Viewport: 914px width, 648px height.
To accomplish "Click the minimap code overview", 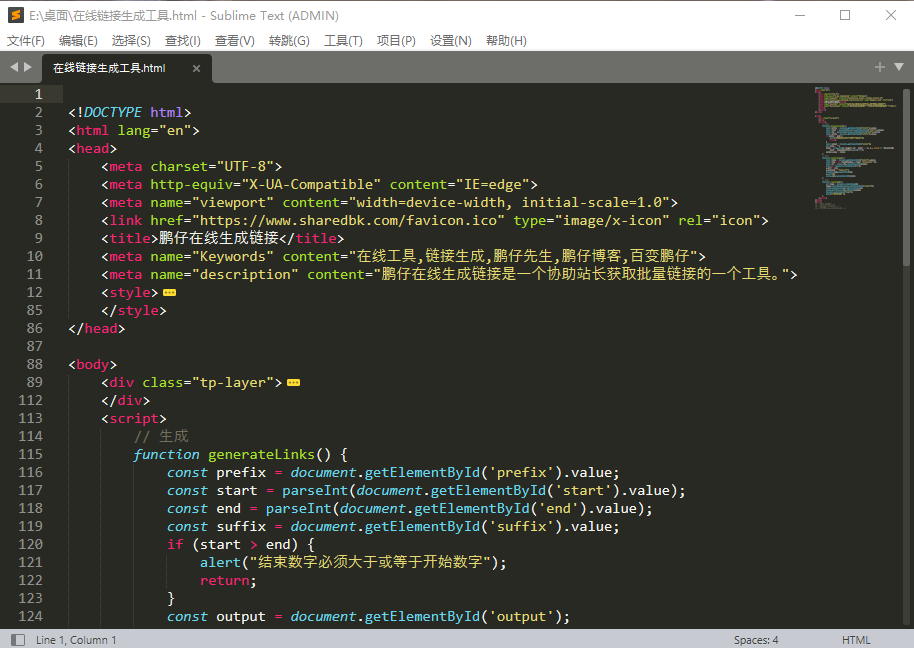I will (854, 147).
